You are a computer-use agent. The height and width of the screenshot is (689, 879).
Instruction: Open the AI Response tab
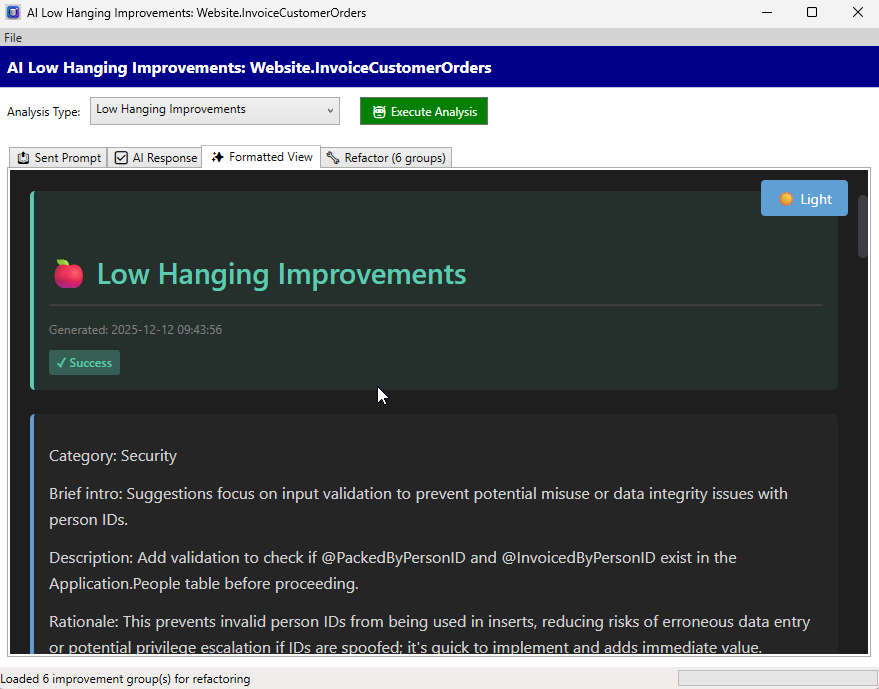pos(155,158)
